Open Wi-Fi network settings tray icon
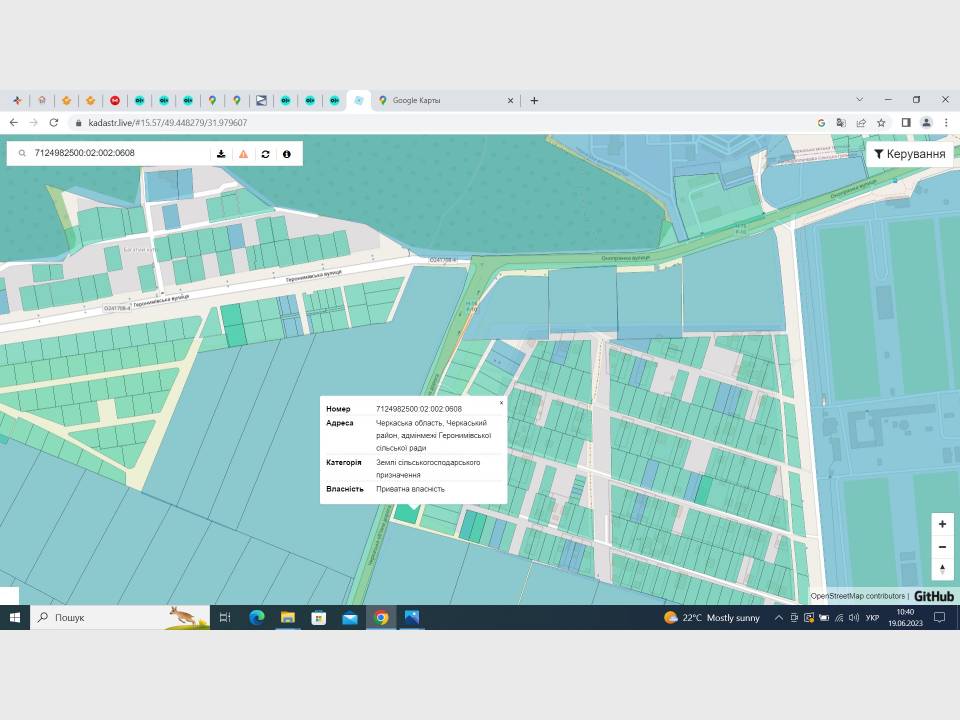Viewport: 960px width, 720px height. [839, 618]
